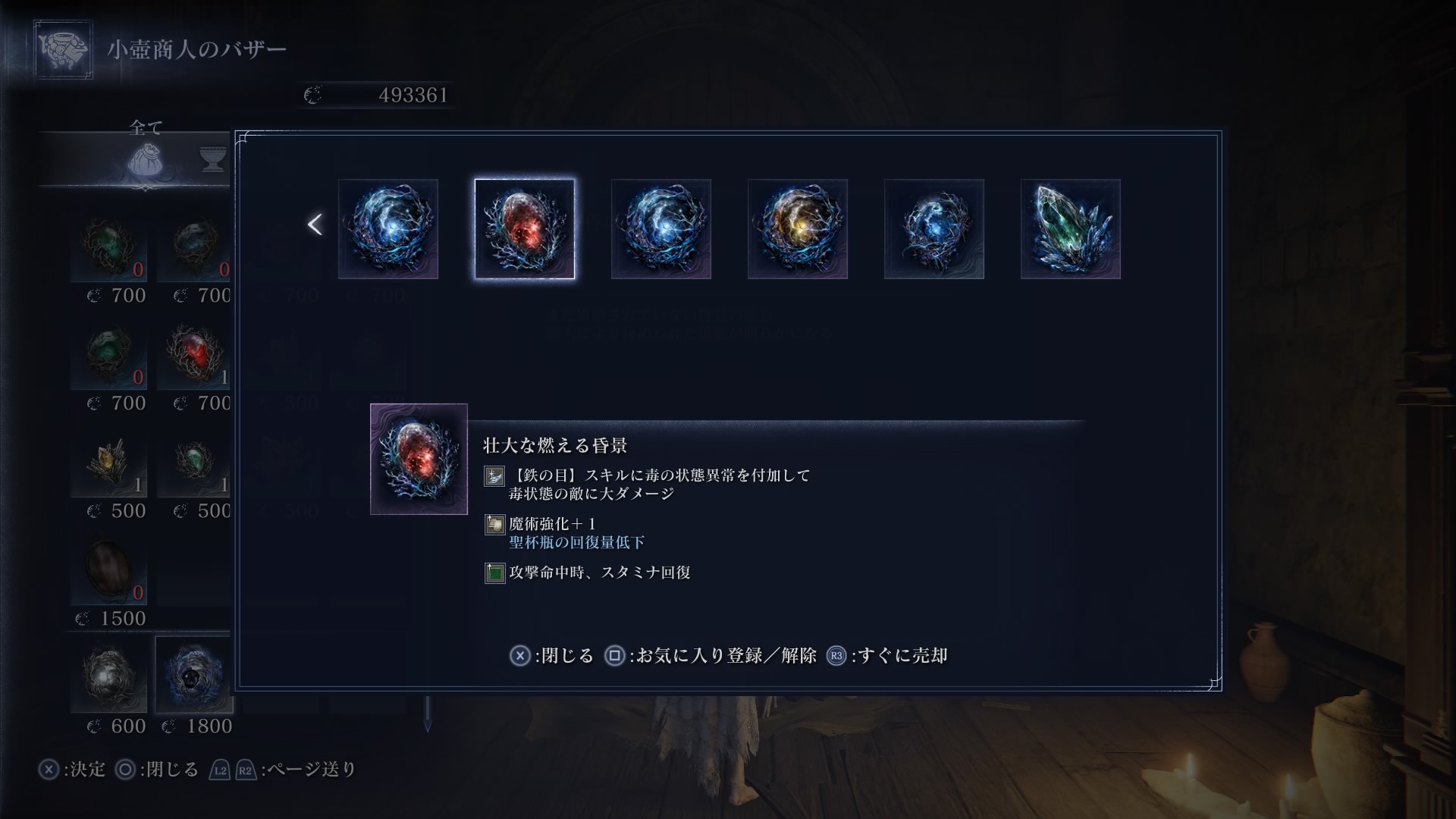Switch to the chalice category tab
This screenshot has width=1456, height=819.
214,159
